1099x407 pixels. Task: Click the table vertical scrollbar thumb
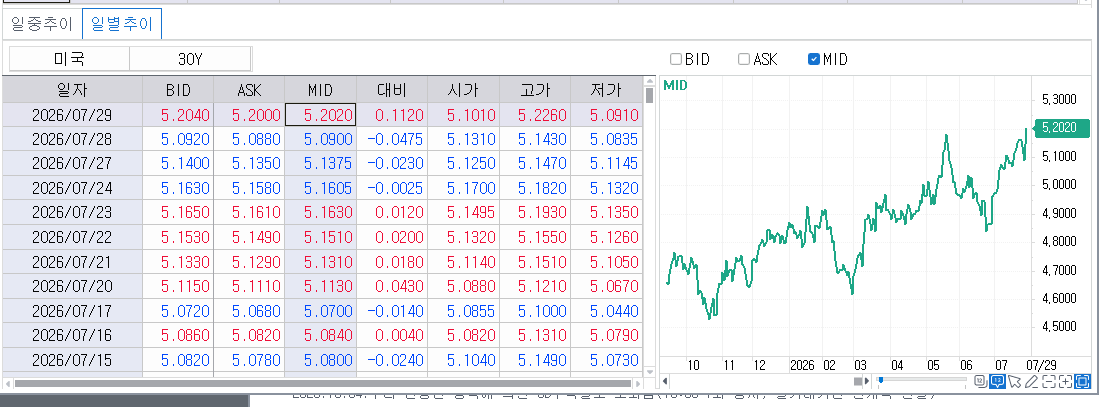(x=649, y=95)
